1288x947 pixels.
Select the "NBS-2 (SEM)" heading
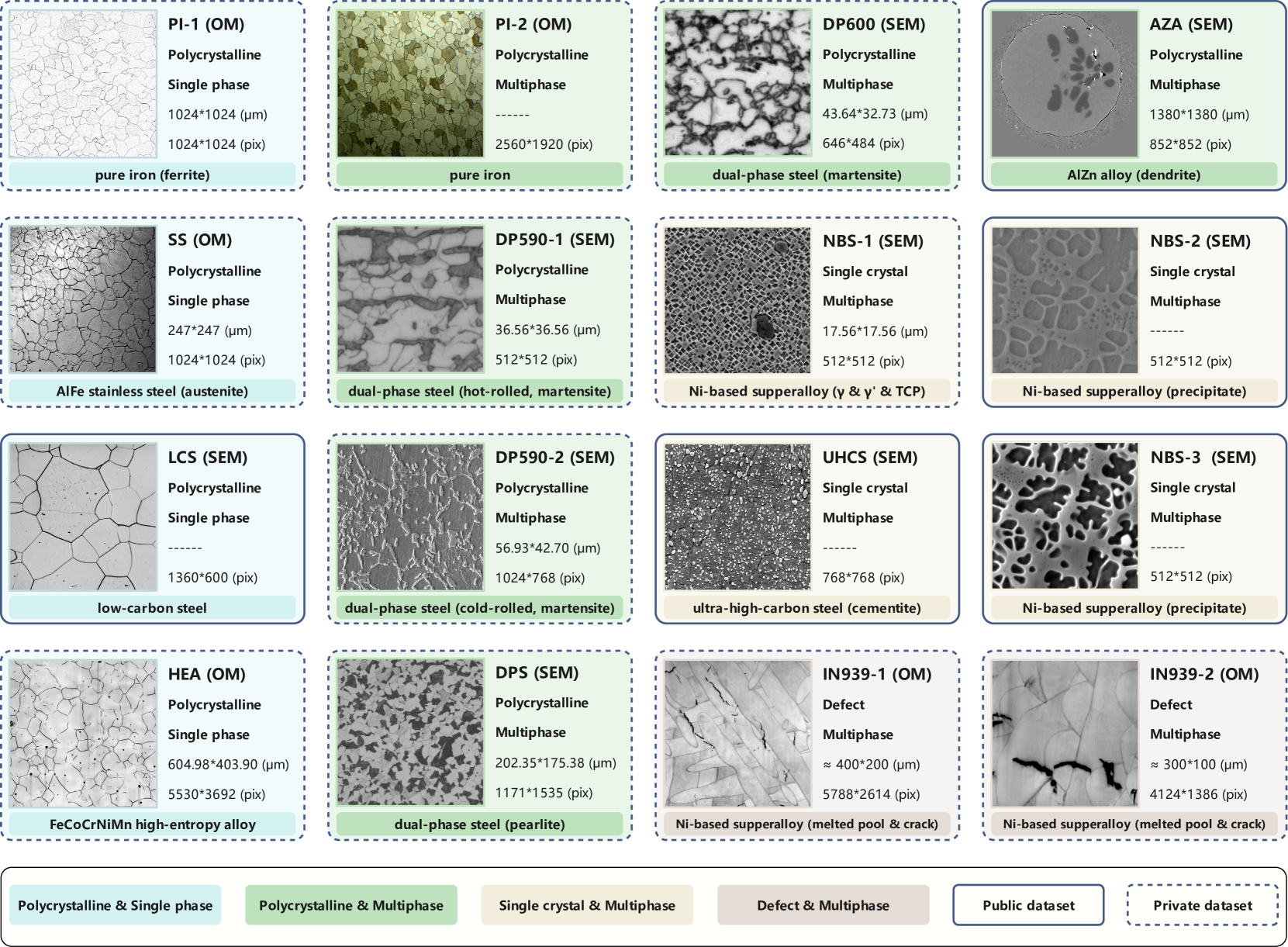[1200, 240]
